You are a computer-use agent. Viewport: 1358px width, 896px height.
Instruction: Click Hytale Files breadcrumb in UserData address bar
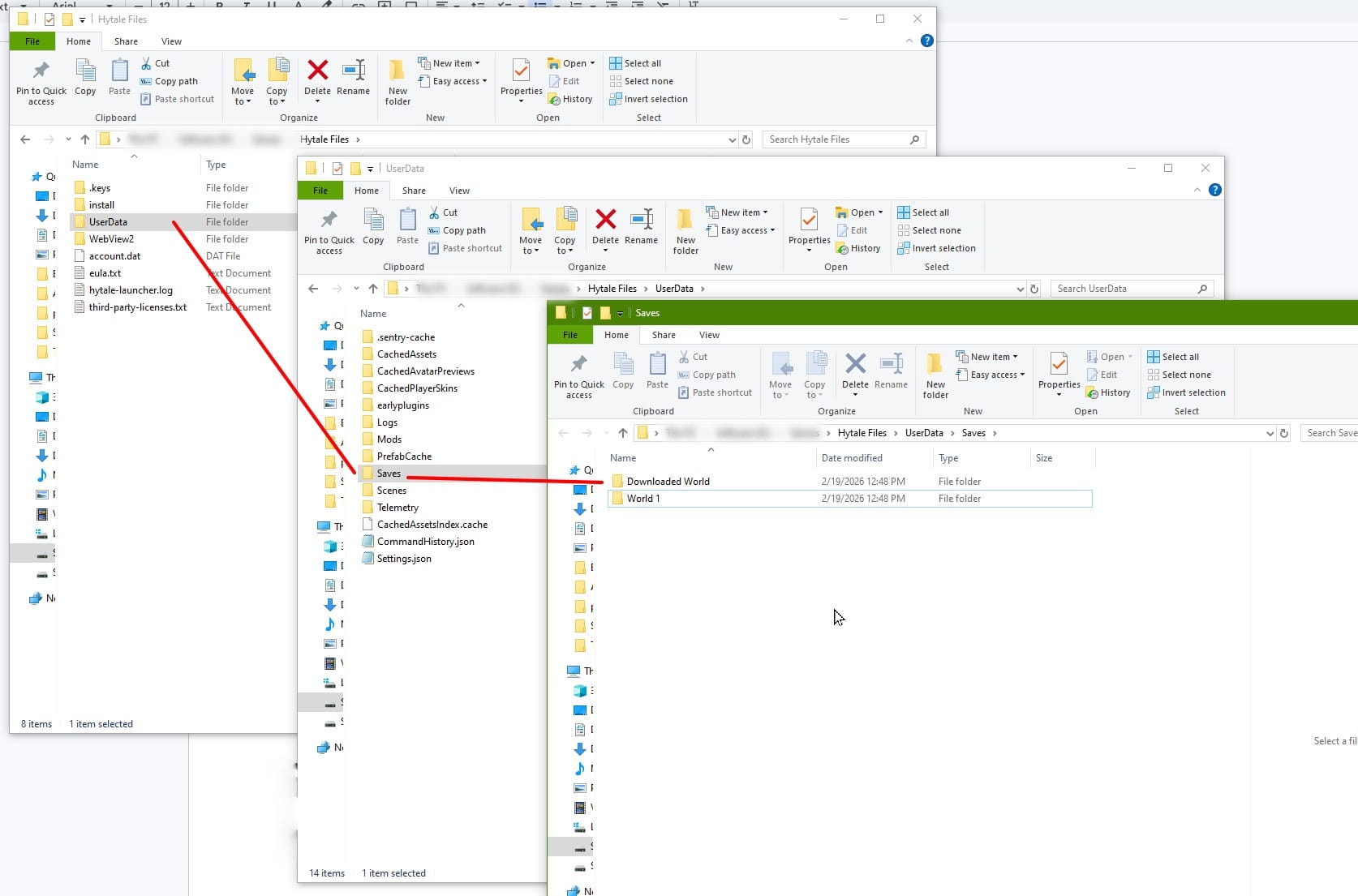[x=612, y=289]
